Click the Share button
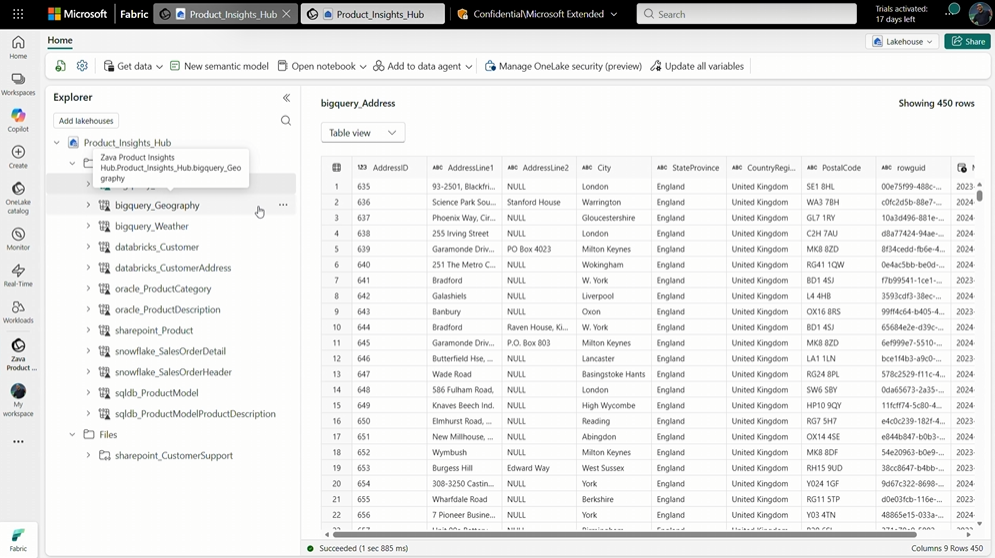The image size is (995, 558). coord(967,42)
